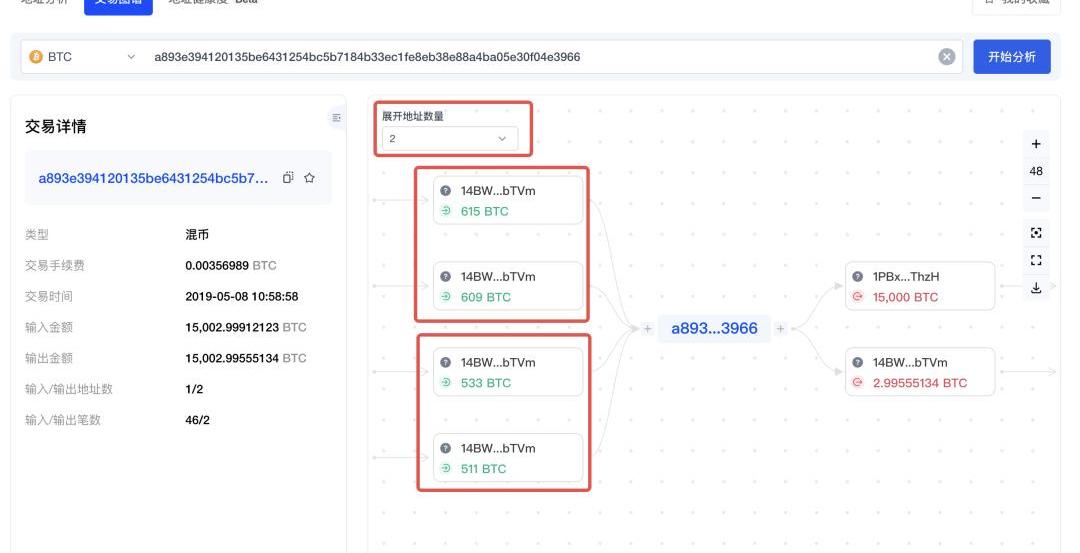1080x553 pixels.
Task: Expand outputs with plus right of a893...3966
Action: tap(781, 328)
